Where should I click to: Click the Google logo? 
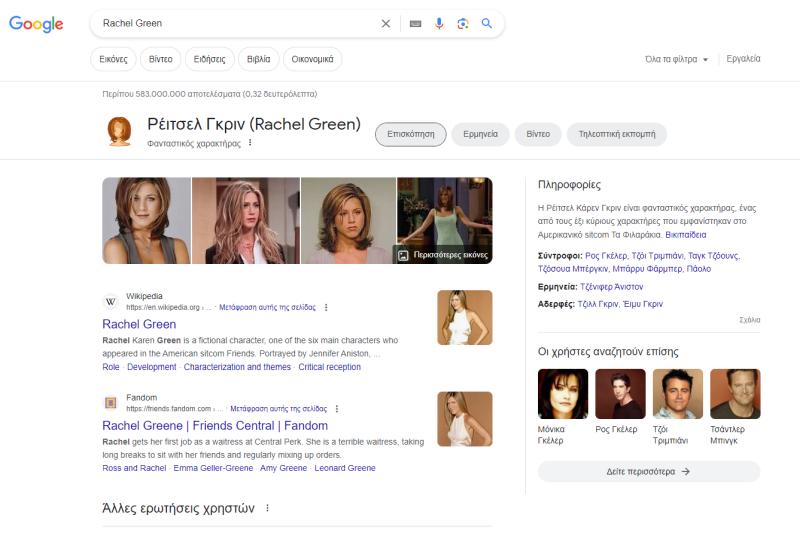coord(36,24)
